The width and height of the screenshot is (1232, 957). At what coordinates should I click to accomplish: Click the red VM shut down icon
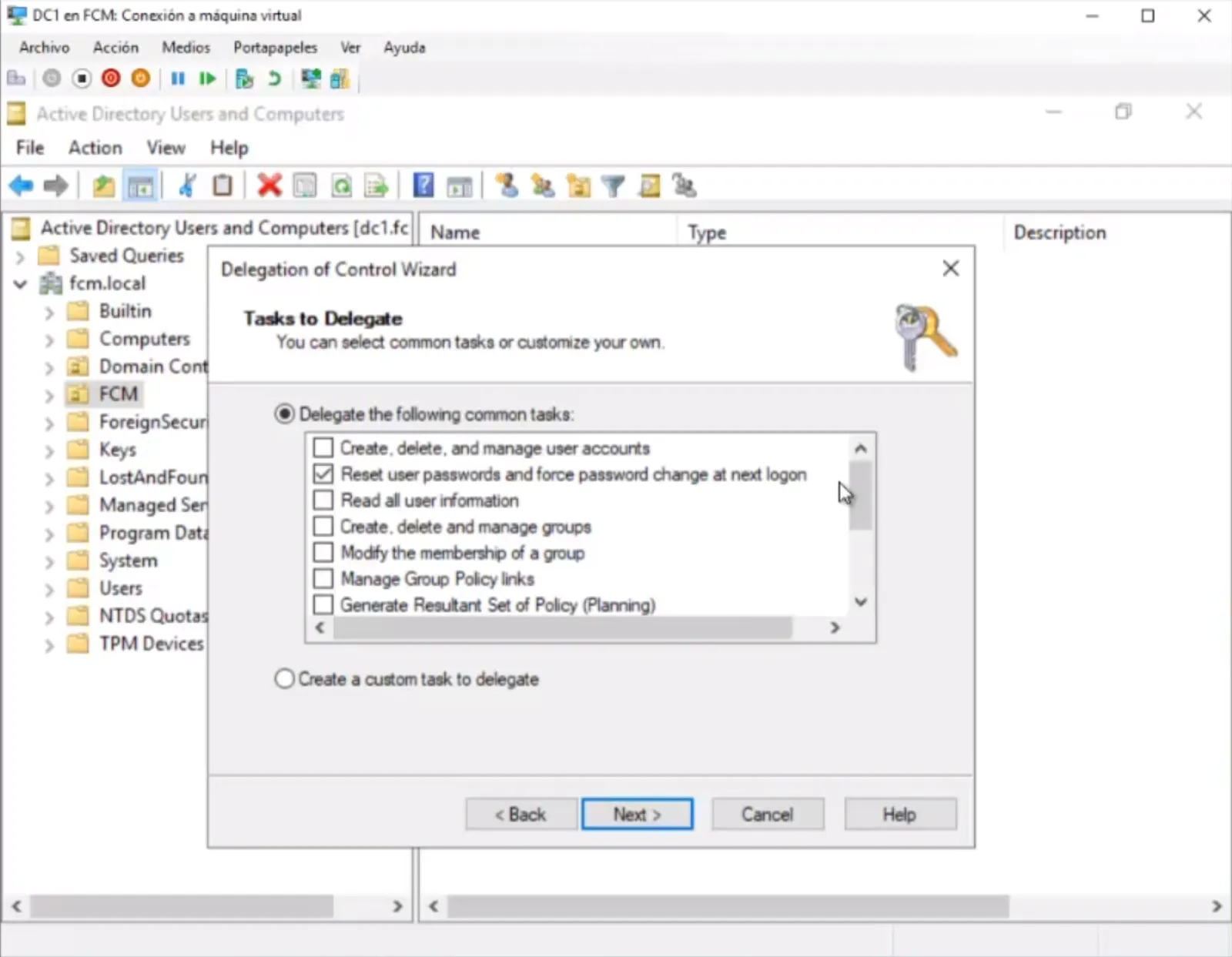click(x=111, y=79)
